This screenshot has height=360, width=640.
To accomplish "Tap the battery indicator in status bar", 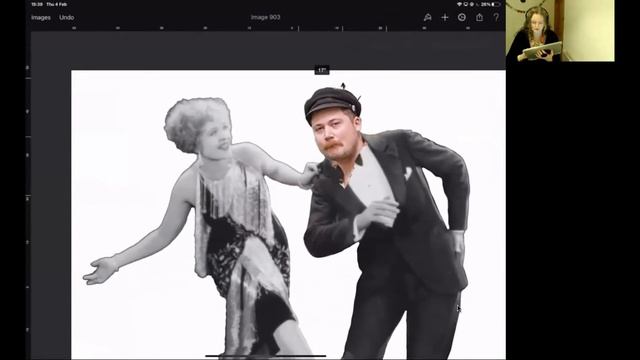I will (x=496, y=4).
